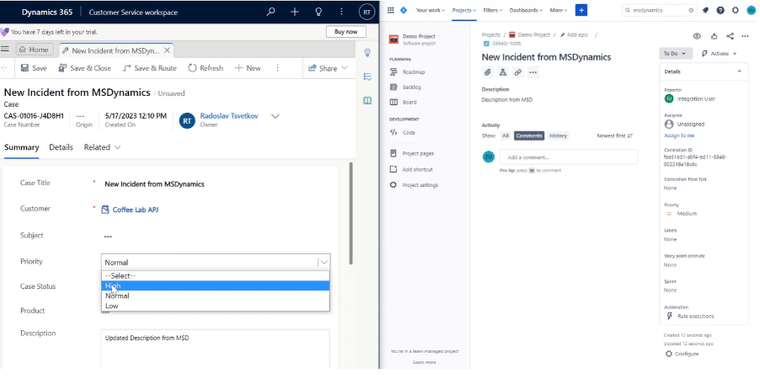760x378 pixels.
Task: Click the Dynamics form vertical scrollbar
Action: click(351, 213)
